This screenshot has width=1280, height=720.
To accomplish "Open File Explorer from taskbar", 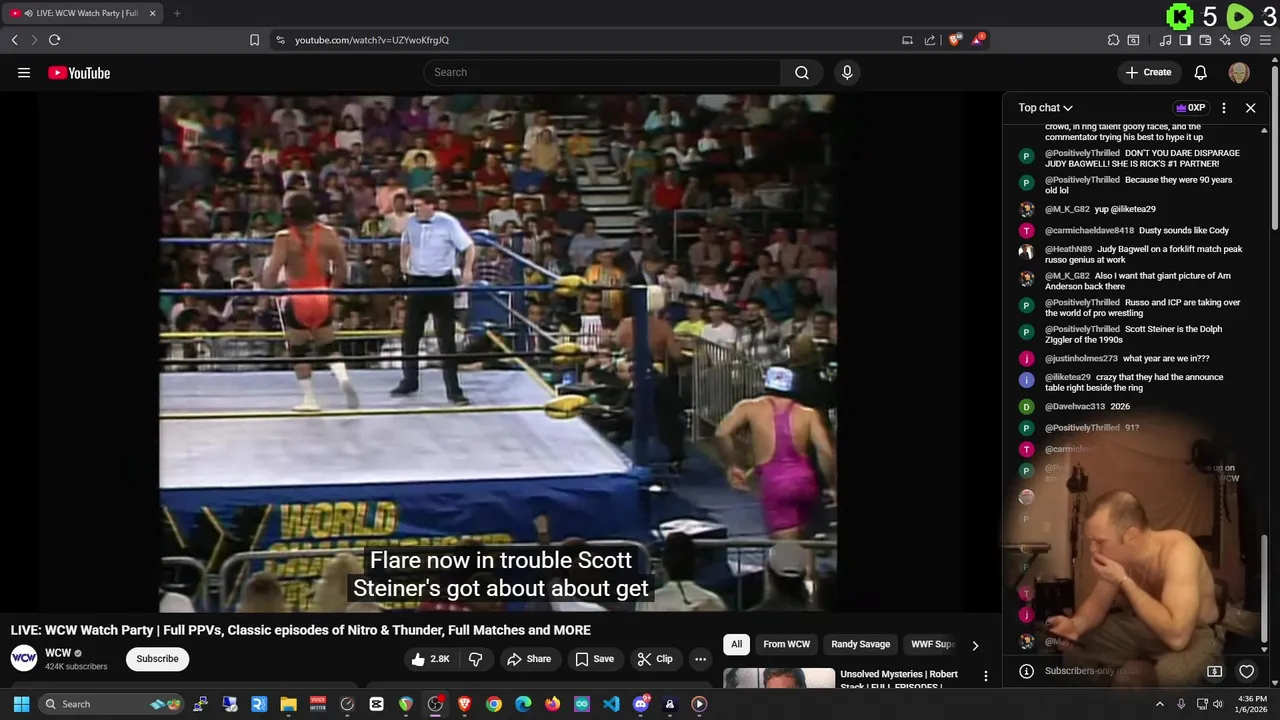I will [x=288, y=704].
